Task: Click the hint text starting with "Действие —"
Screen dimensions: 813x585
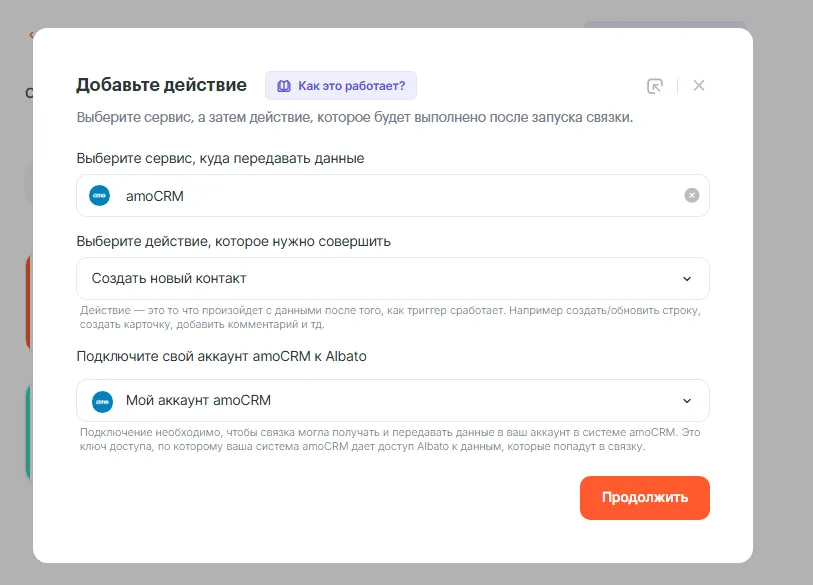Action: pyautogui.click(x=390, y=317)
